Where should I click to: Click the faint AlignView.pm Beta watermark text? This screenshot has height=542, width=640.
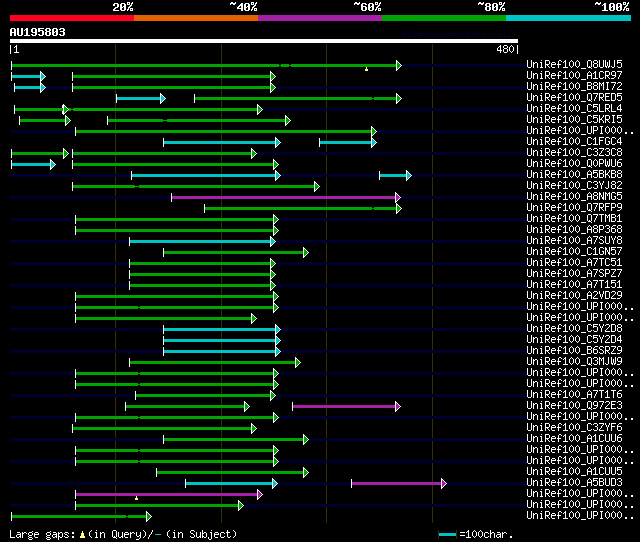point(459,34)
